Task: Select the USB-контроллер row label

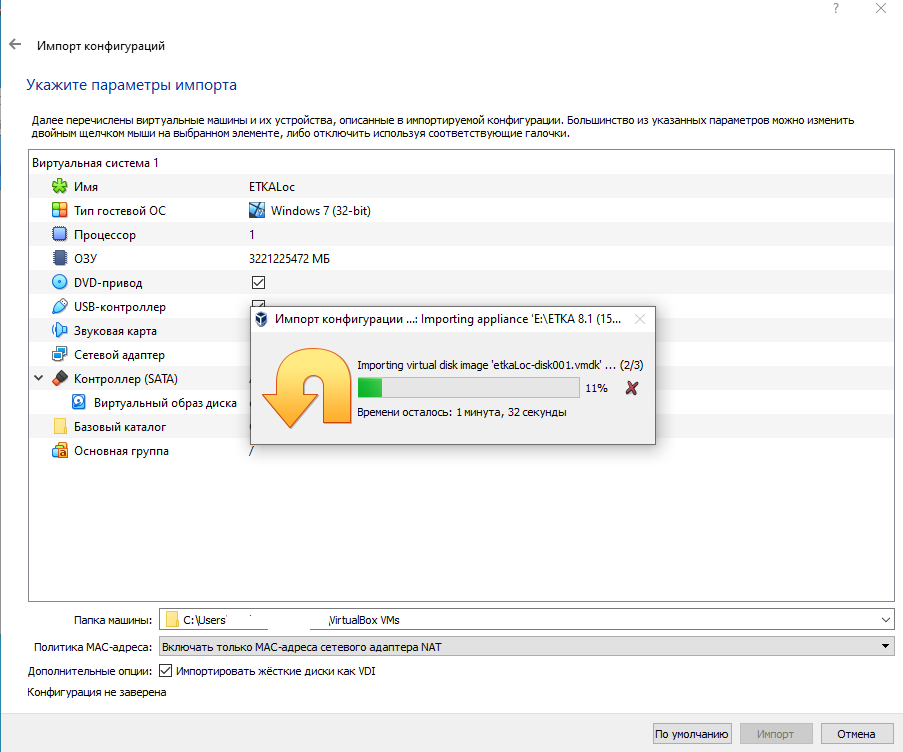Action: tap(120, 307)
